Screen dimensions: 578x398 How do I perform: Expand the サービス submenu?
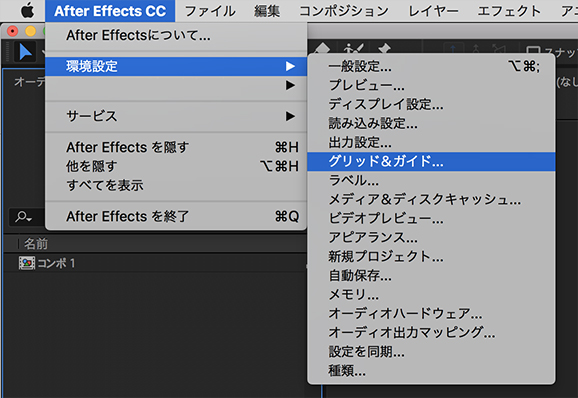pyautogui.click(x=176, y=116)
